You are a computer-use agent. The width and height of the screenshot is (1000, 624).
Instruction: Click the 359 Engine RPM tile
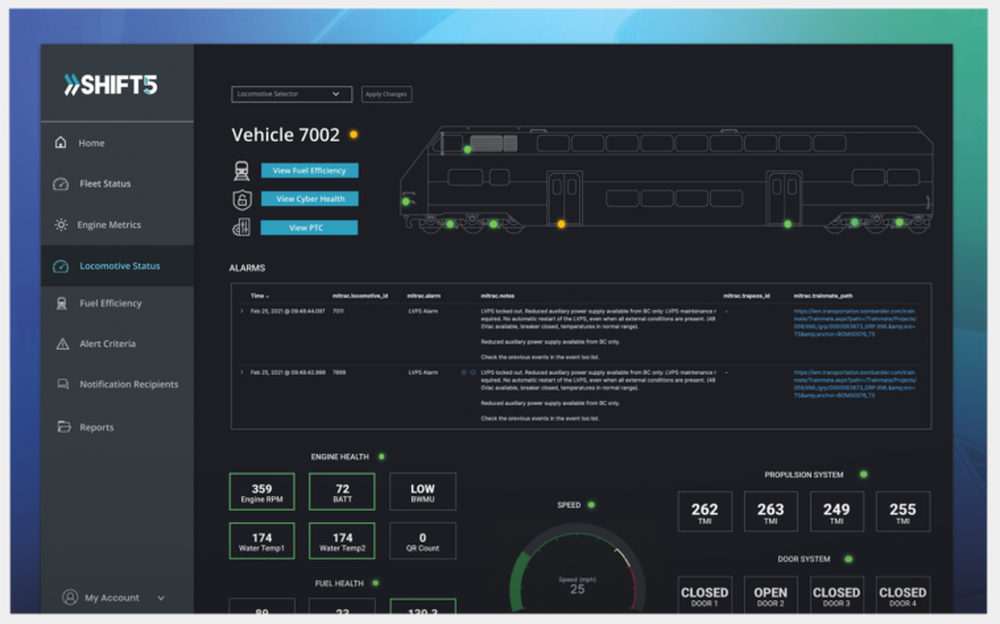(261, 491)
